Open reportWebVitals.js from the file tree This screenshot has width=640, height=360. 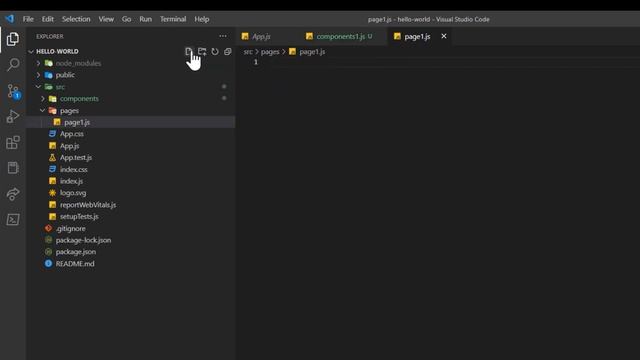[88, 205]
